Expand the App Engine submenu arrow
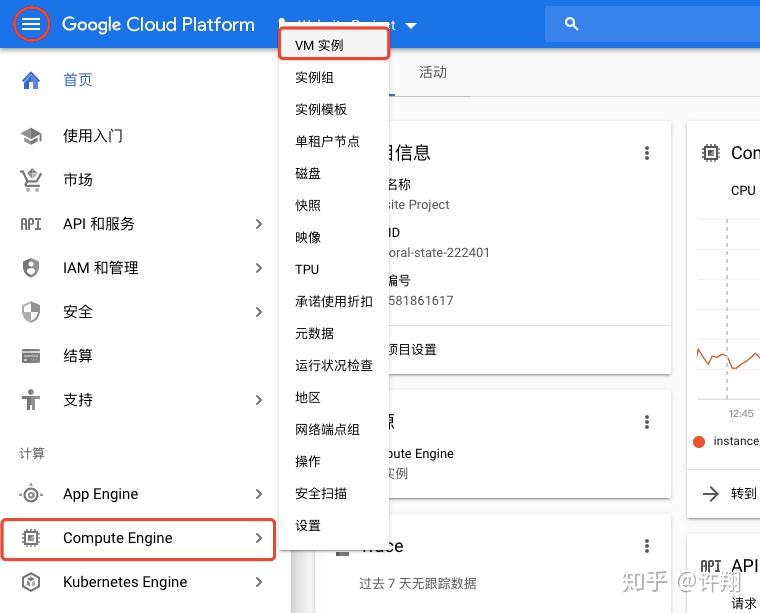This screenshot has width=760, height=613. 259,494
